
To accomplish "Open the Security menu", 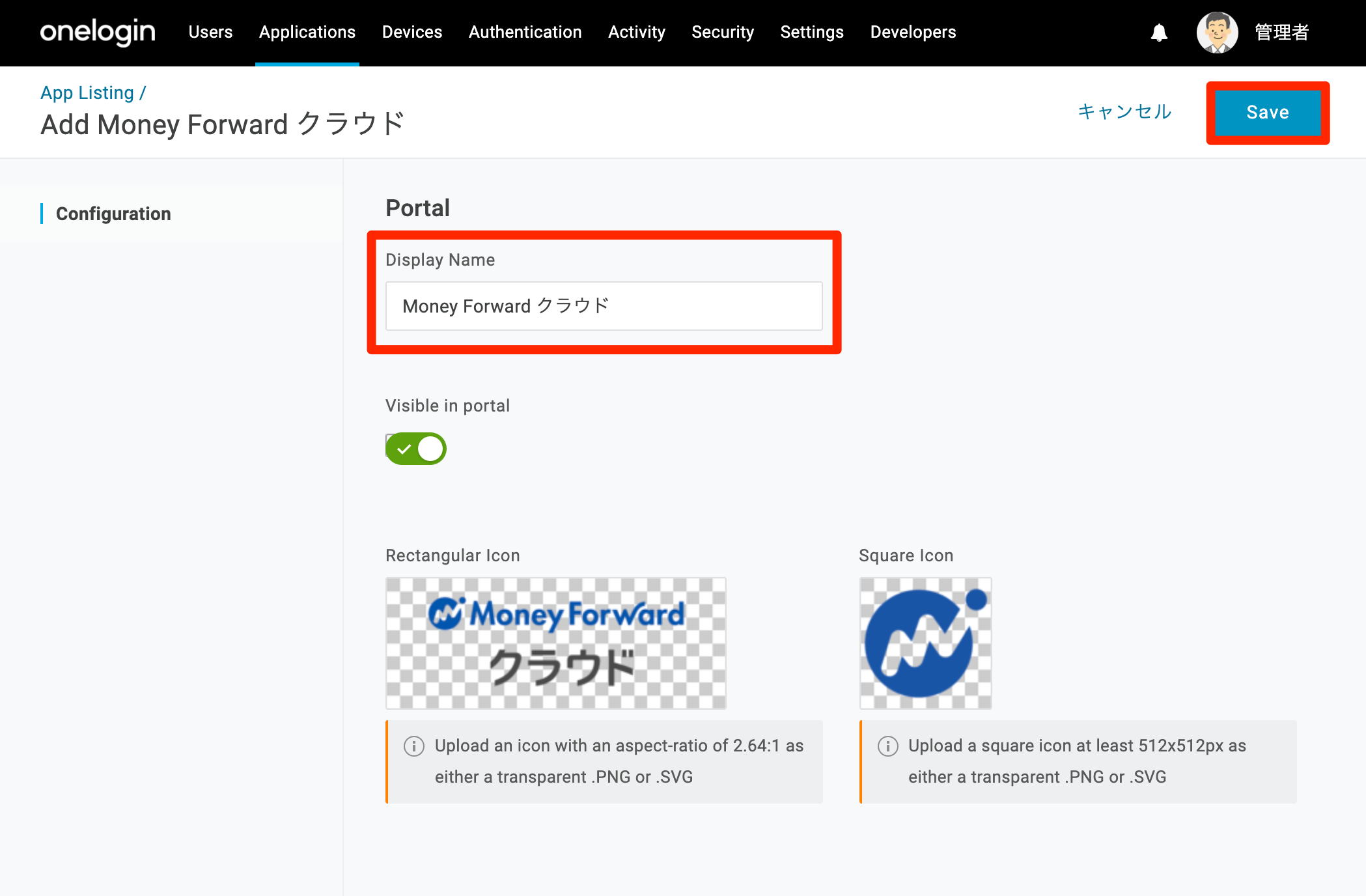I will [x=723, y=32].
